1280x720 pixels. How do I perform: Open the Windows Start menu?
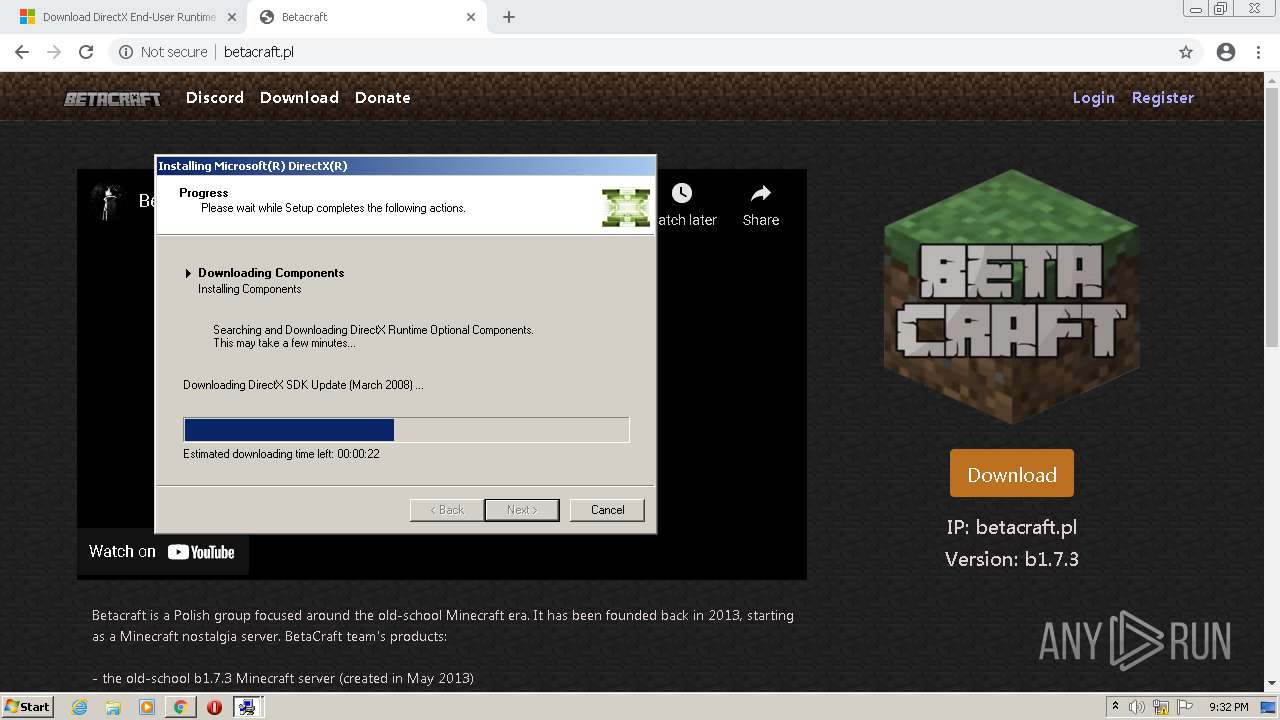coord(27,706)
